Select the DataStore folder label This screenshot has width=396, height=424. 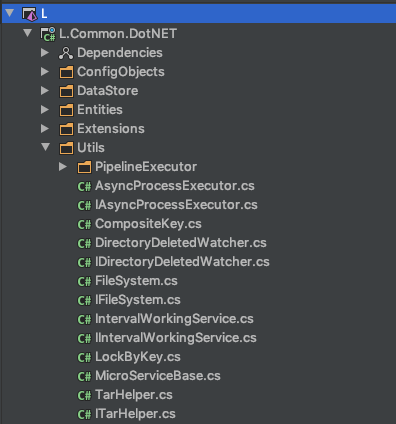108,91
